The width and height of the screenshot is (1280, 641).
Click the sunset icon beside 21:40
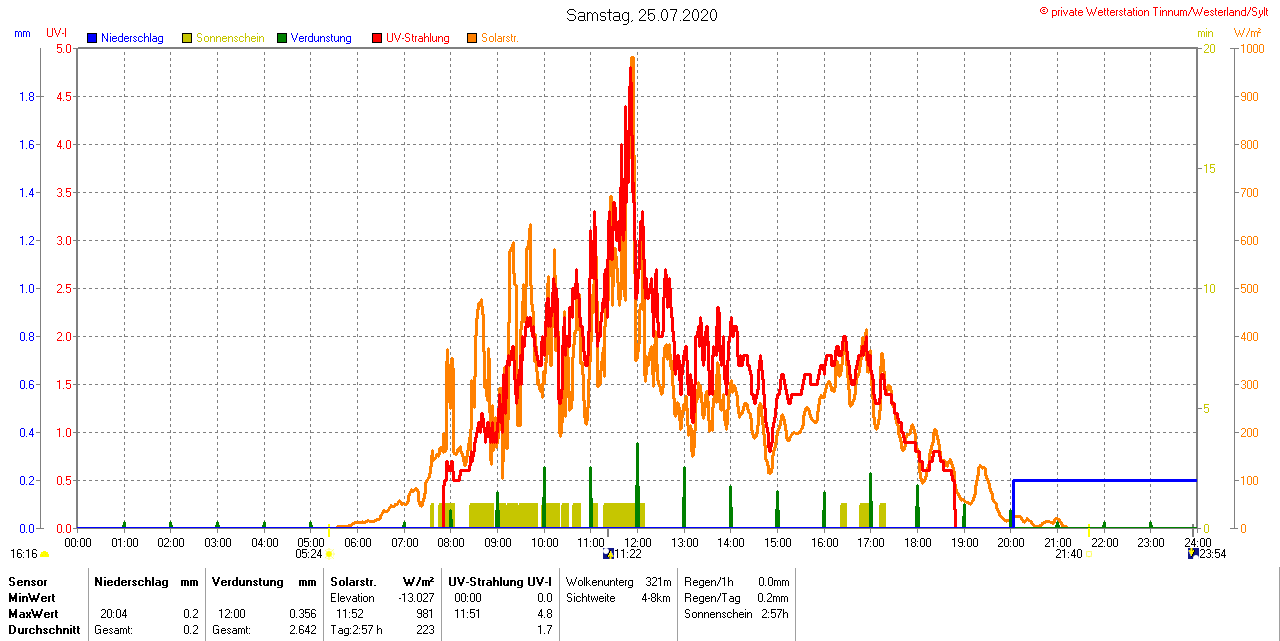(x=1088, y=554)
